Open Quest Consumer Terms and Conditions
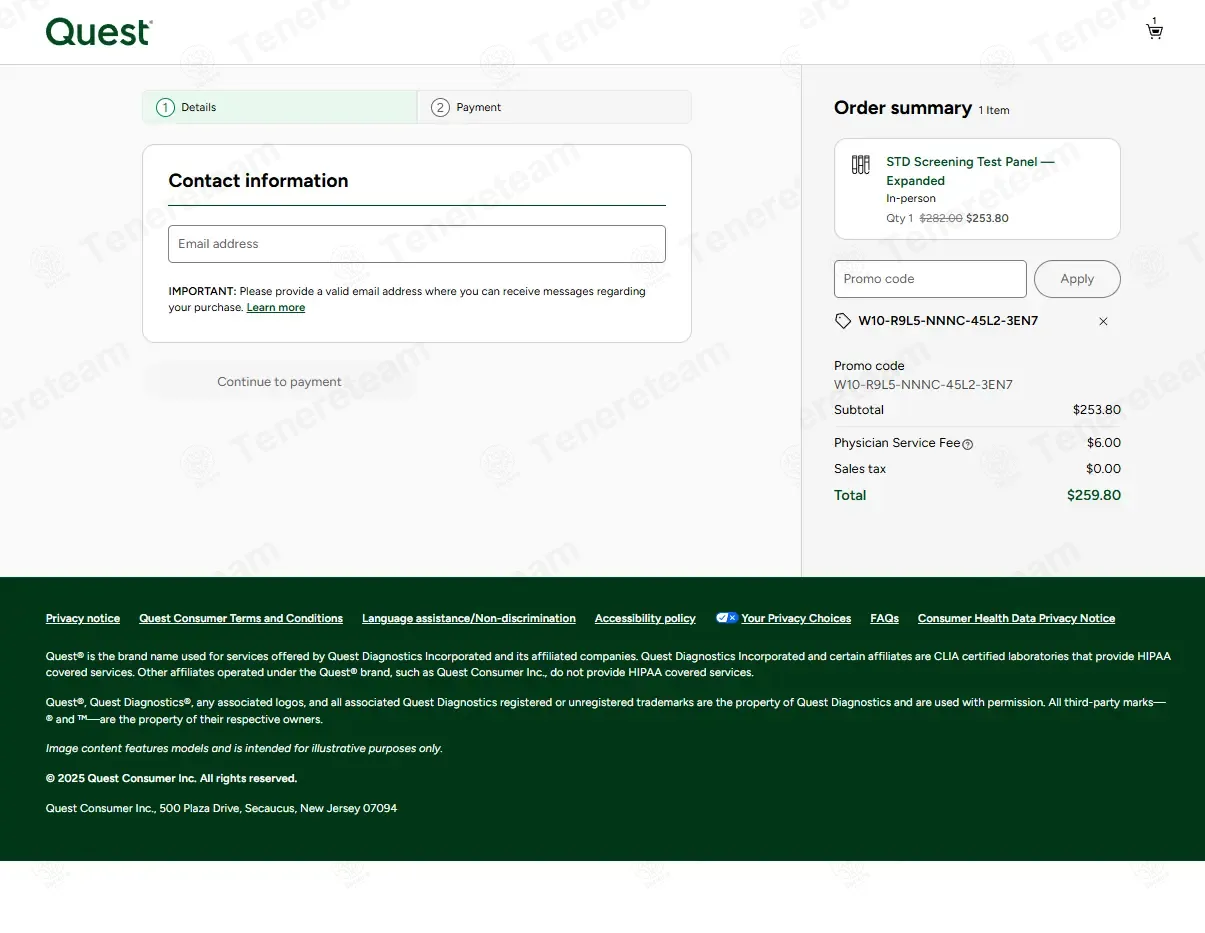 pyautogui.click(x=241, y=619)
